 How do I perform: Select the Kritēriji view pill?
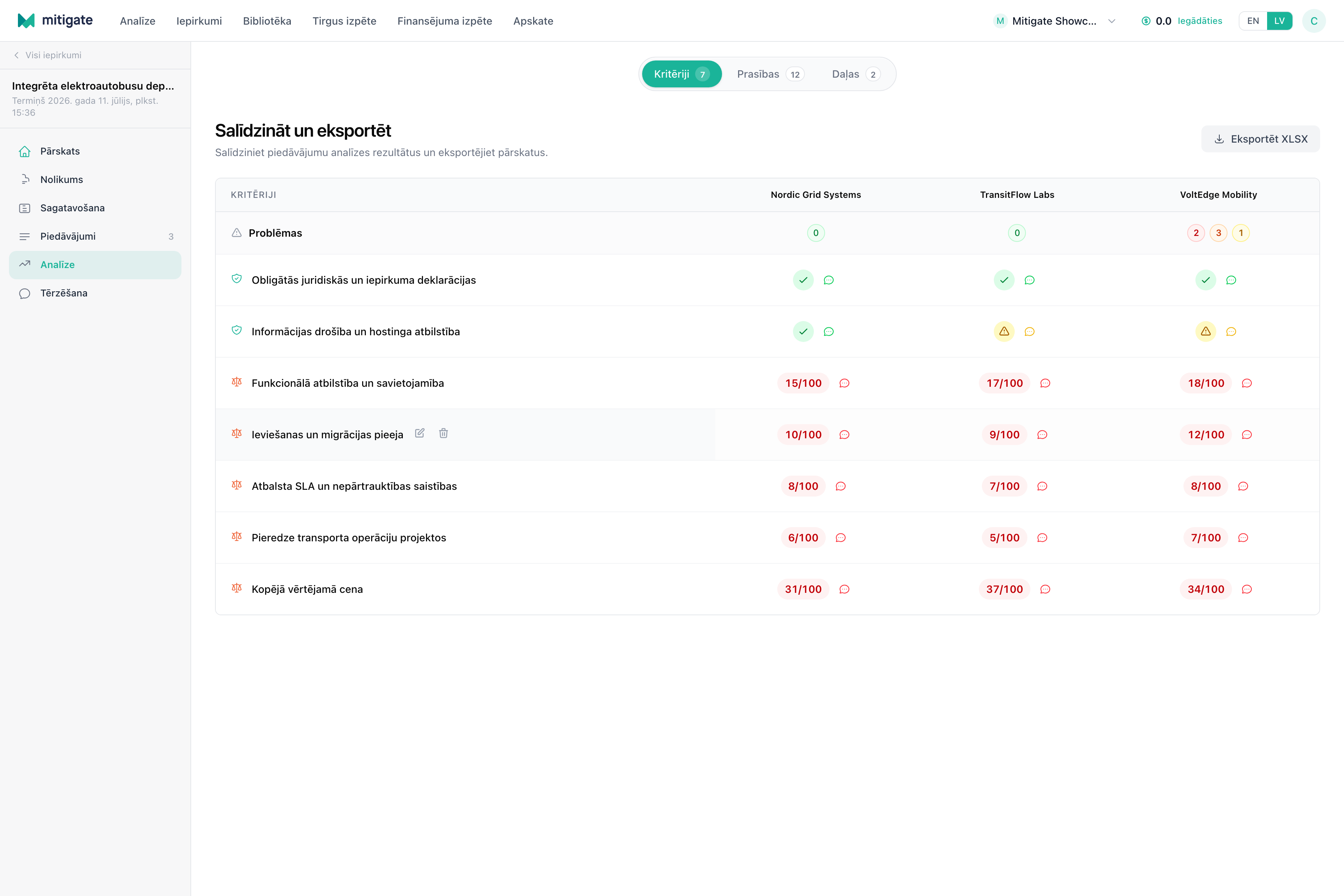pos(682,74)
